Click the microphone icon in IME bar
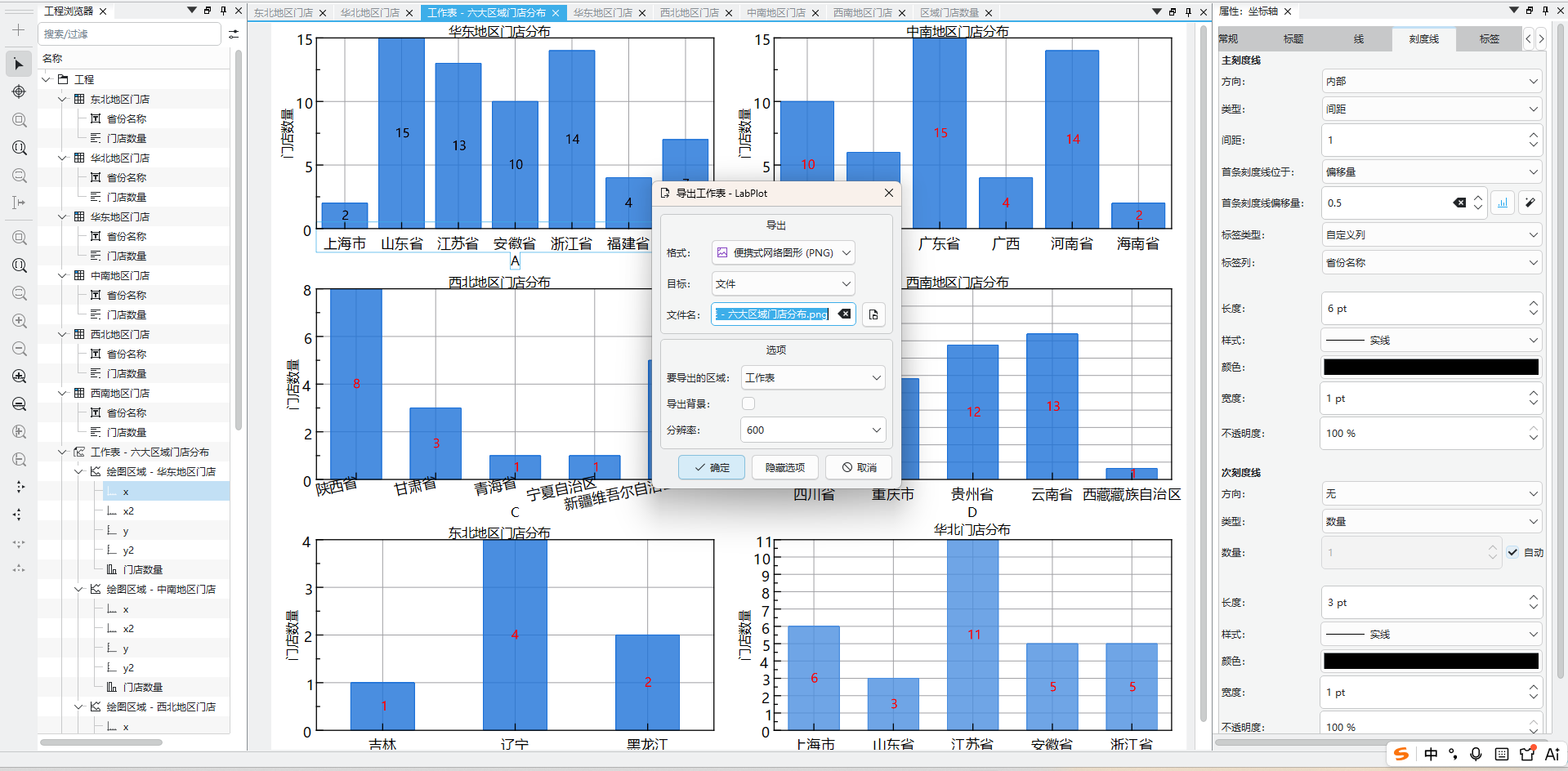This screenshot has height=771, width=1568. point(1476,754)
